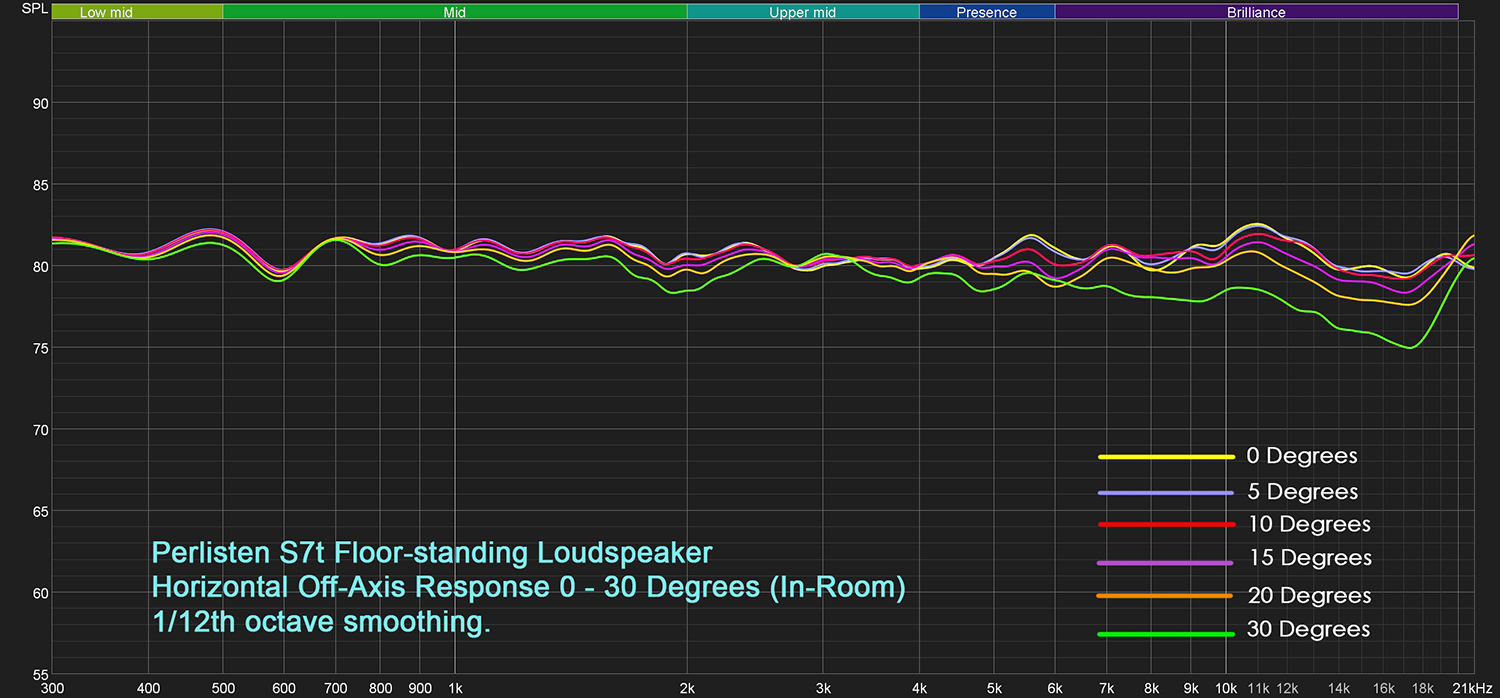Screen dimensions: 1500x698
Task: Click the SPL axis label
Action: [20, 8]
